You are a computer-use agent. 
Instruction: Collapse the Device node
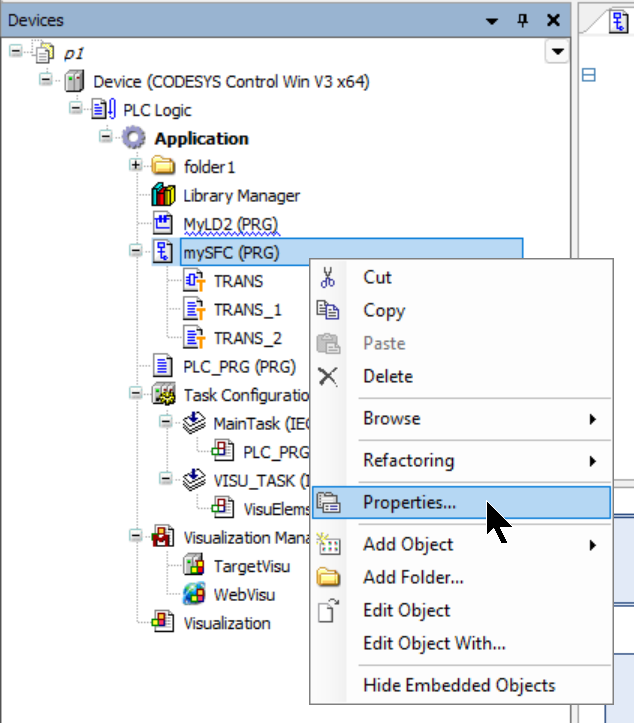[45, 79]
